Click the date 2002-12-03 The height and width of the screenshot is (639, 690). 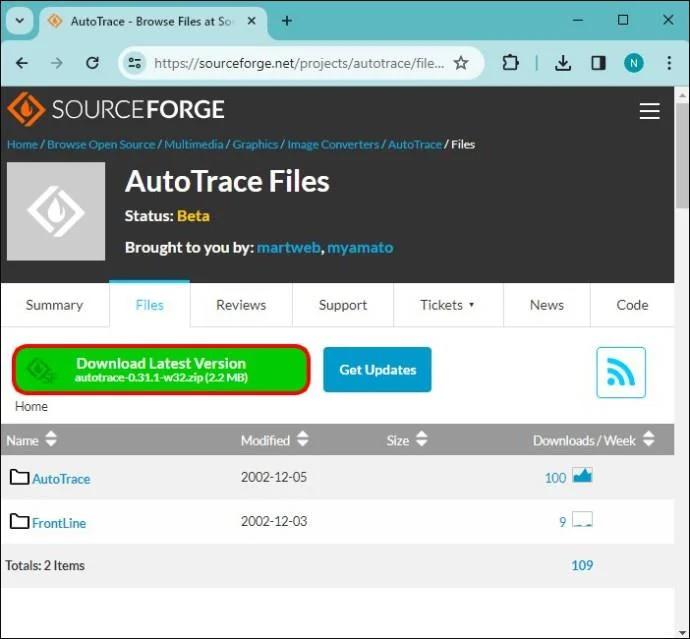pos(274,521)
